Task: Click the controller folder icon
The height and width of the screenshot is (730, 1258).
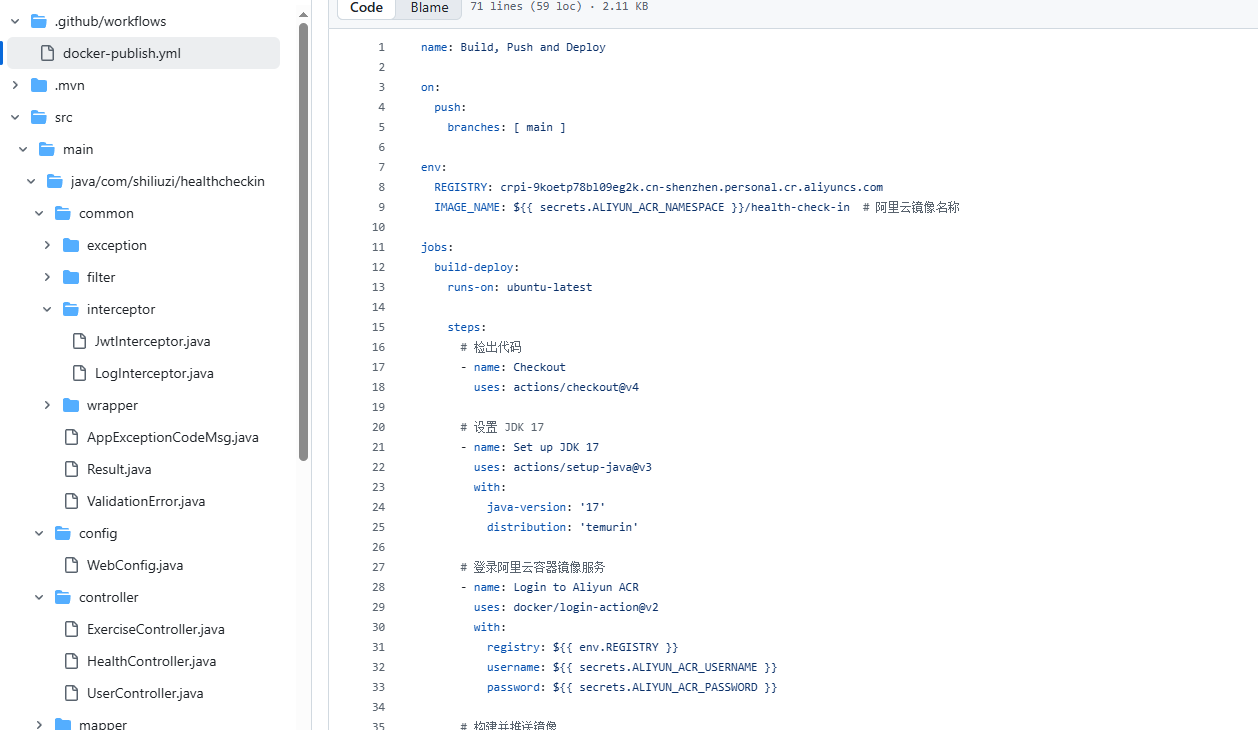Action: [x=63, y=597]
